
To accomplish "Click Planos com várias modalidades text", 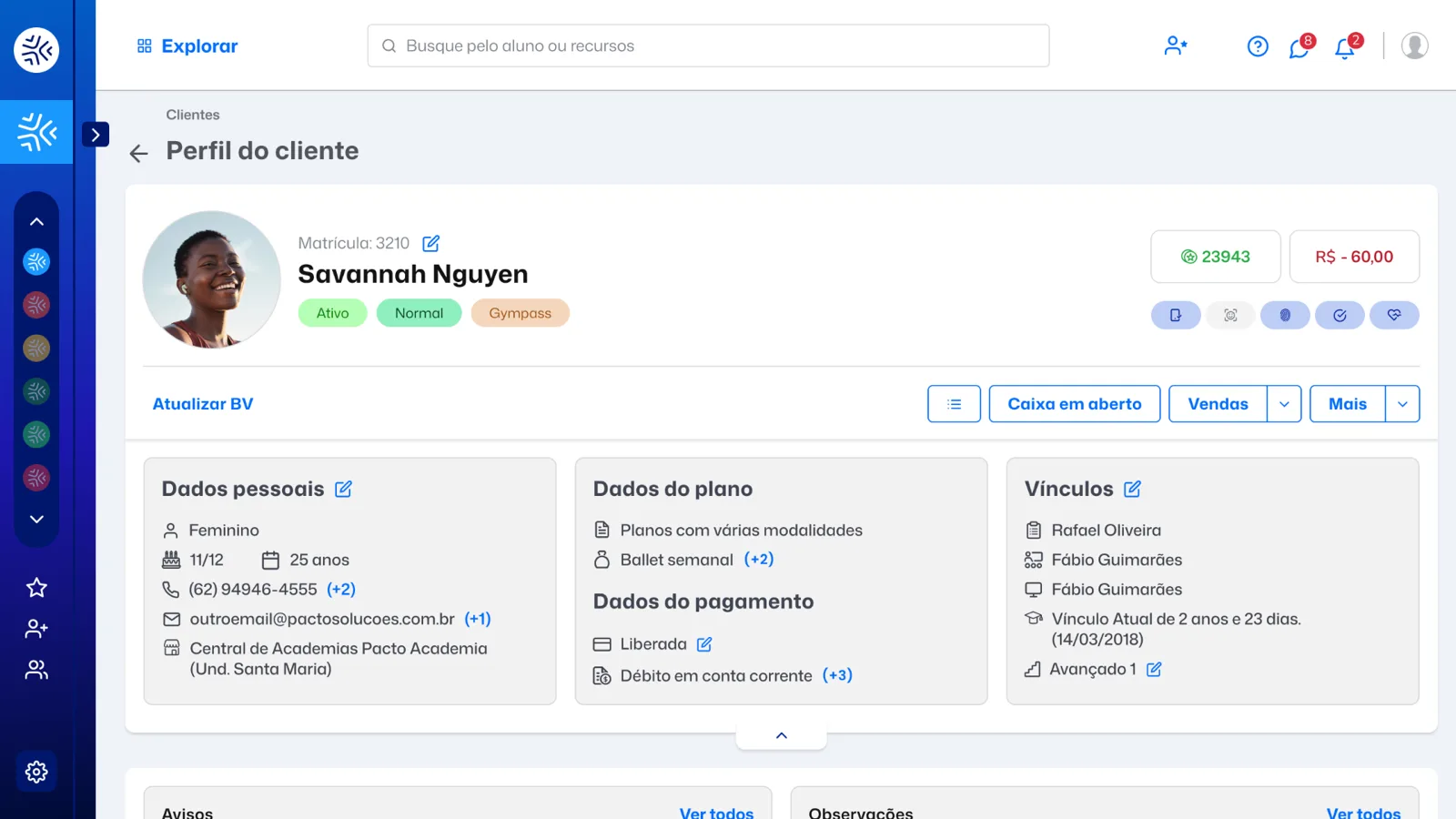I will coord(741,531).
